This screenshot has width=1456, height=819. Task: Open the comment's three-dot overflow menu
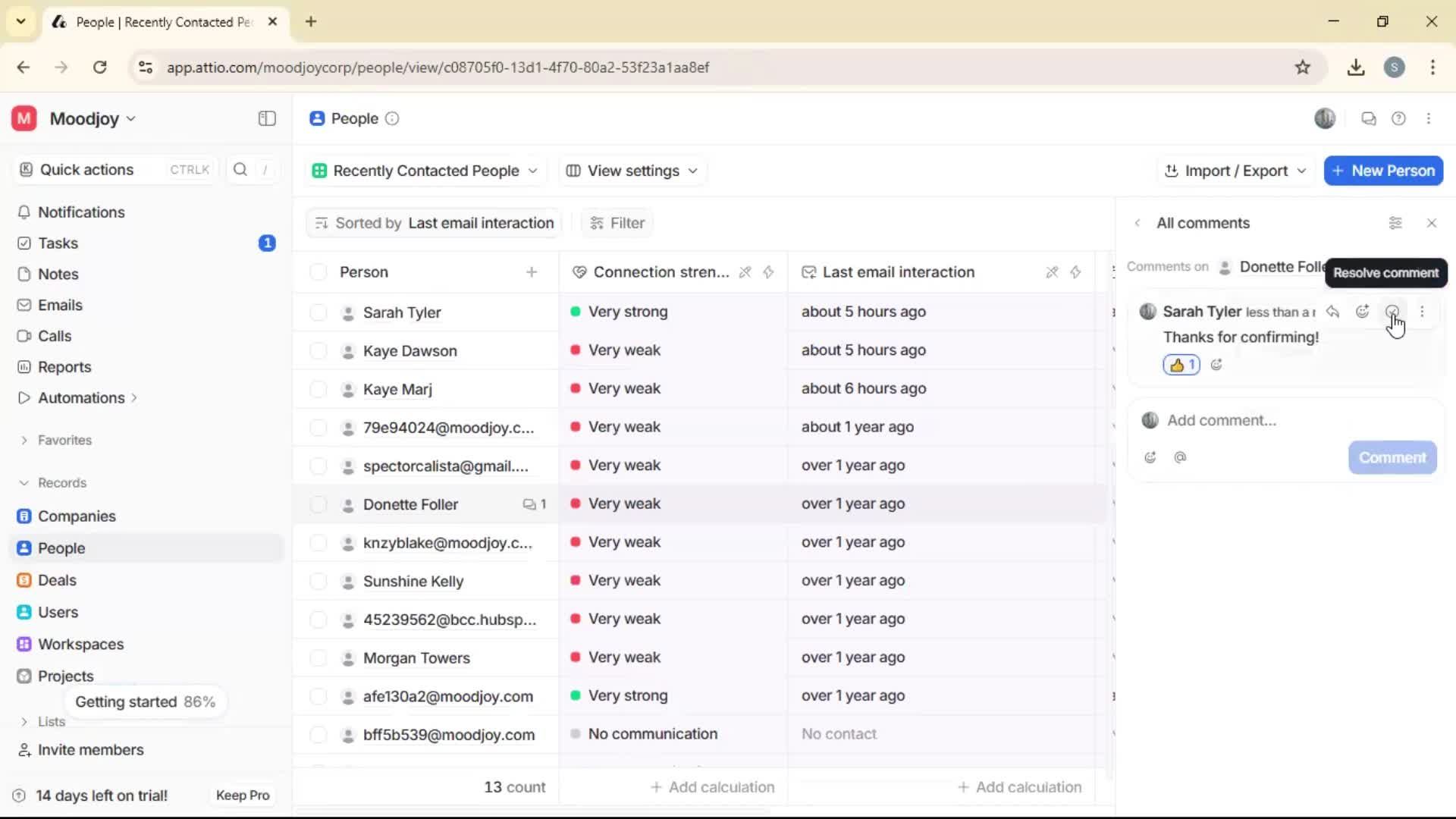click(x=1423, y=311)
